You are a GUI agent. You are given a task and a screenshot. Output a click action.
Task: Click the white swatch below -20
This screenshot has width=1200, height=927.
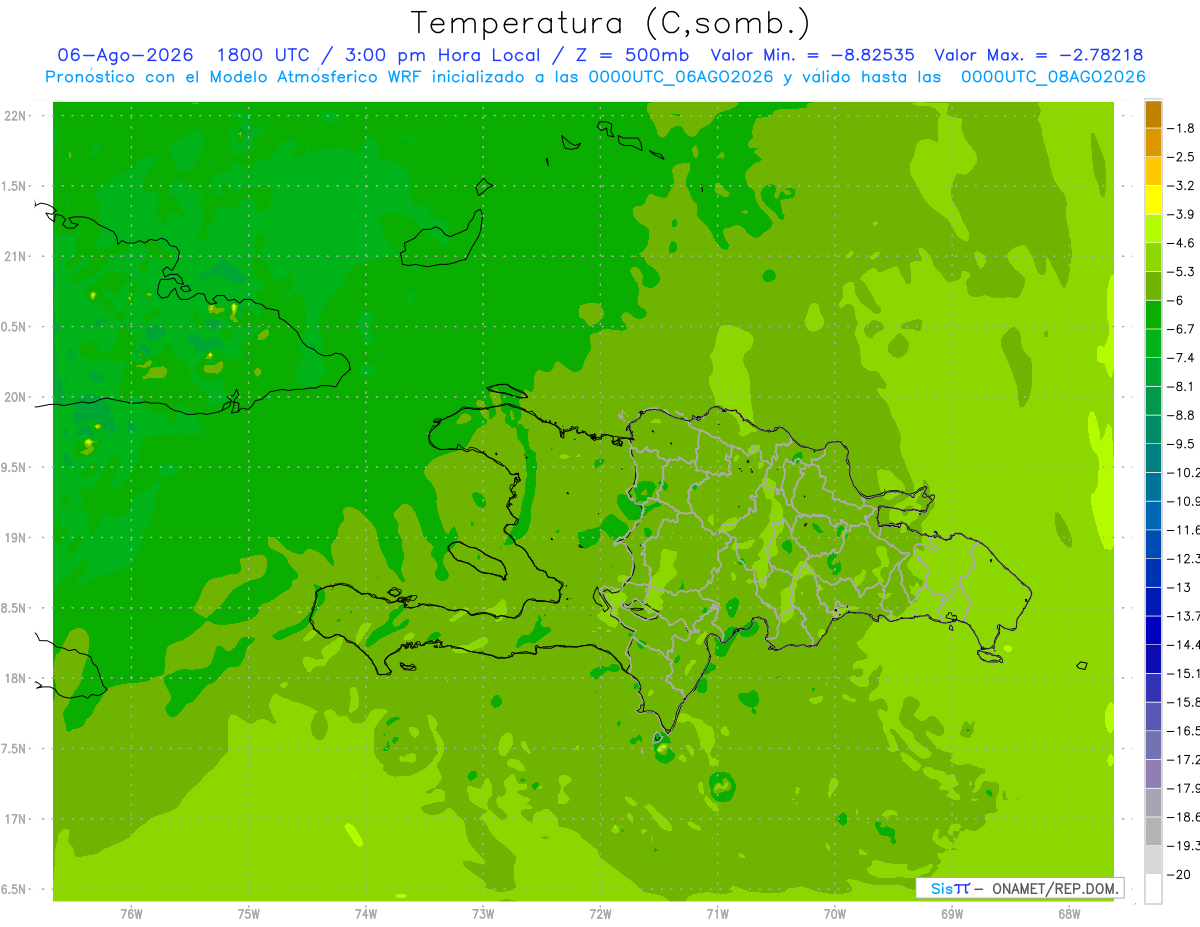[1153, 889]
